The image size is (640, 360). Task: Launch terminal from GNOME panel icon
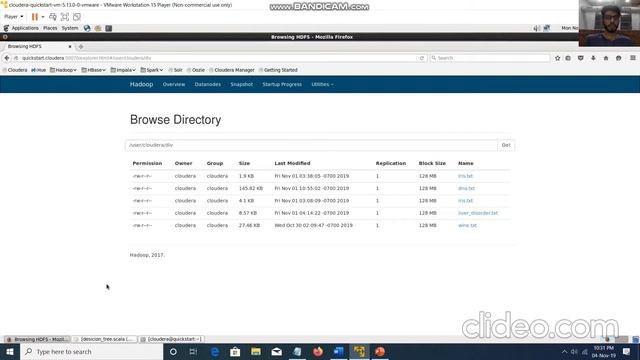coord(109,28)
